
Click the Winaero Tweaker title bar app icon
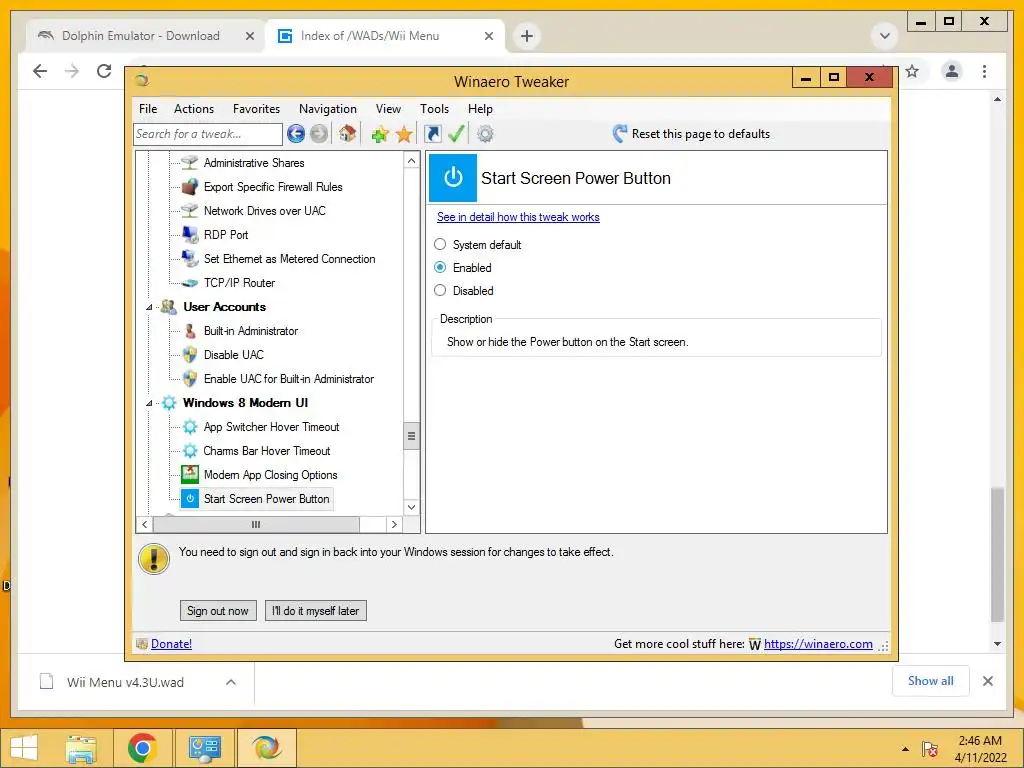pos(142,80)
